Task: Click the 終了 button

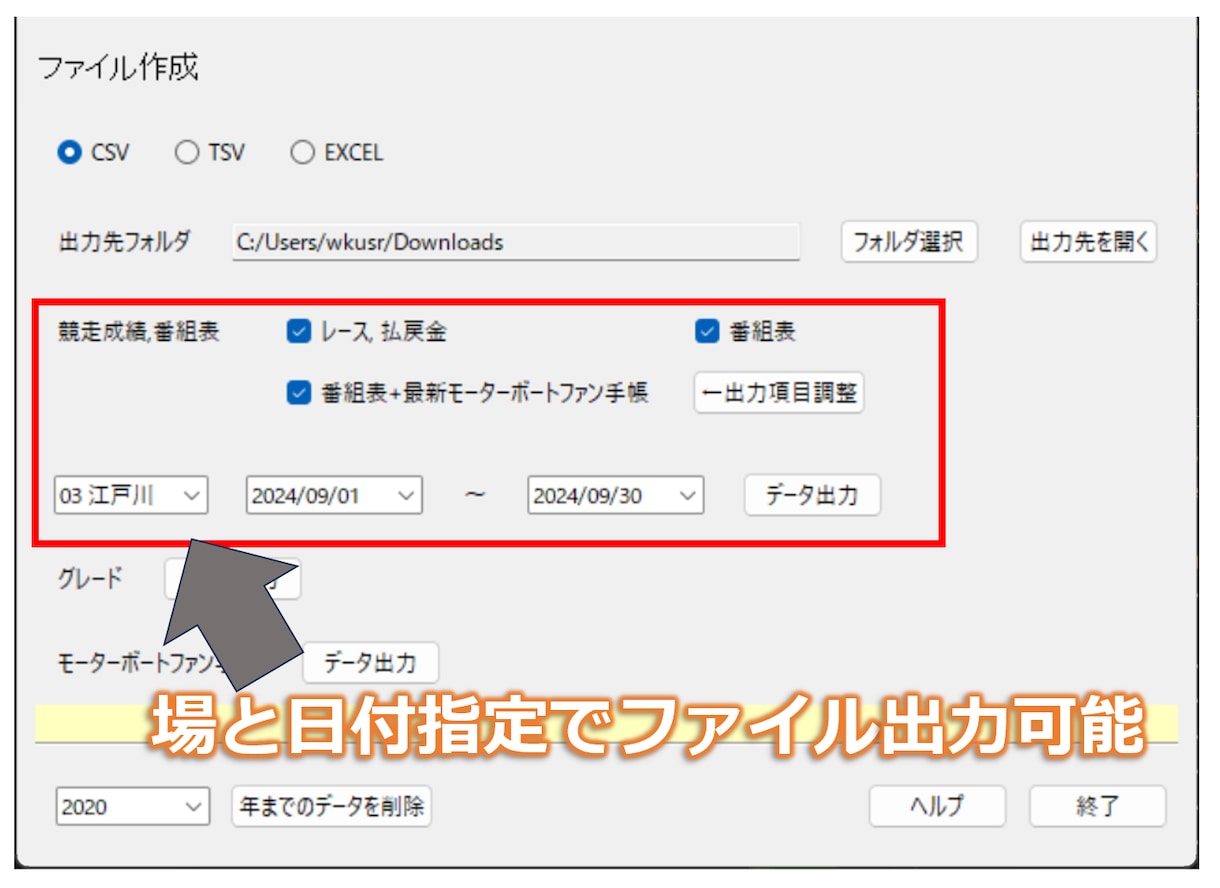Action: pos(1097,806)
